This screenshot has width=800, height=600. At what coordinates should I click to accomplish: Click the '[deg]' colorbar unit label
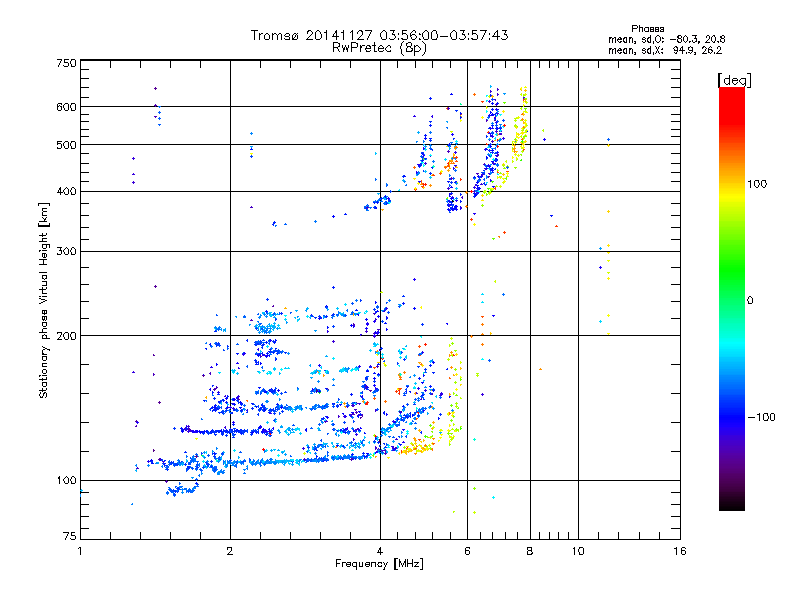pos(734,80)
